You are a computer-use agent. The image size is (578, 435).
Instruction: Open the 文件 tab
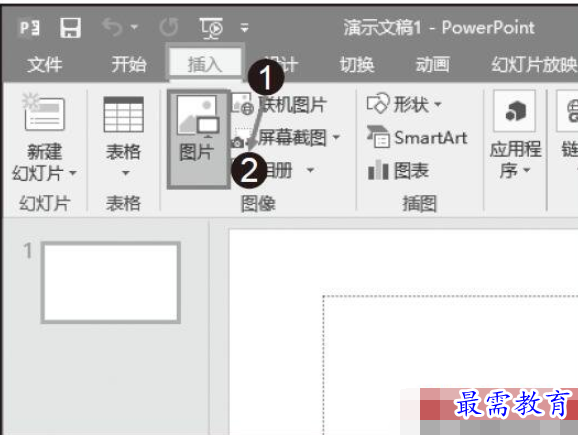(45, 65)
